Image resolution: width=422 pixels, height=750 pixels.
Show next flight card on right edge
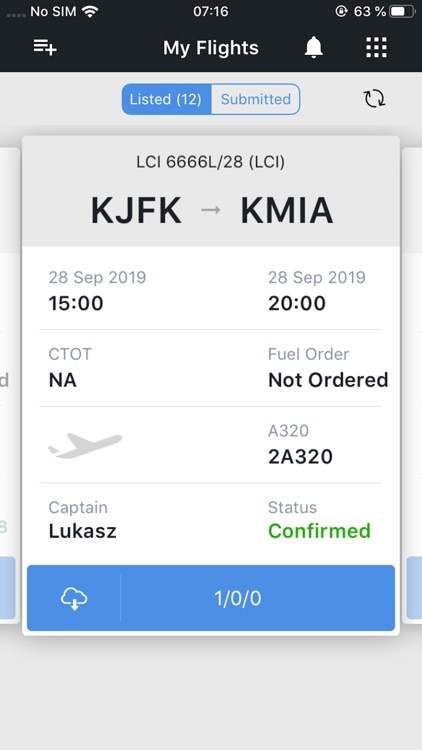coord(412,385)
